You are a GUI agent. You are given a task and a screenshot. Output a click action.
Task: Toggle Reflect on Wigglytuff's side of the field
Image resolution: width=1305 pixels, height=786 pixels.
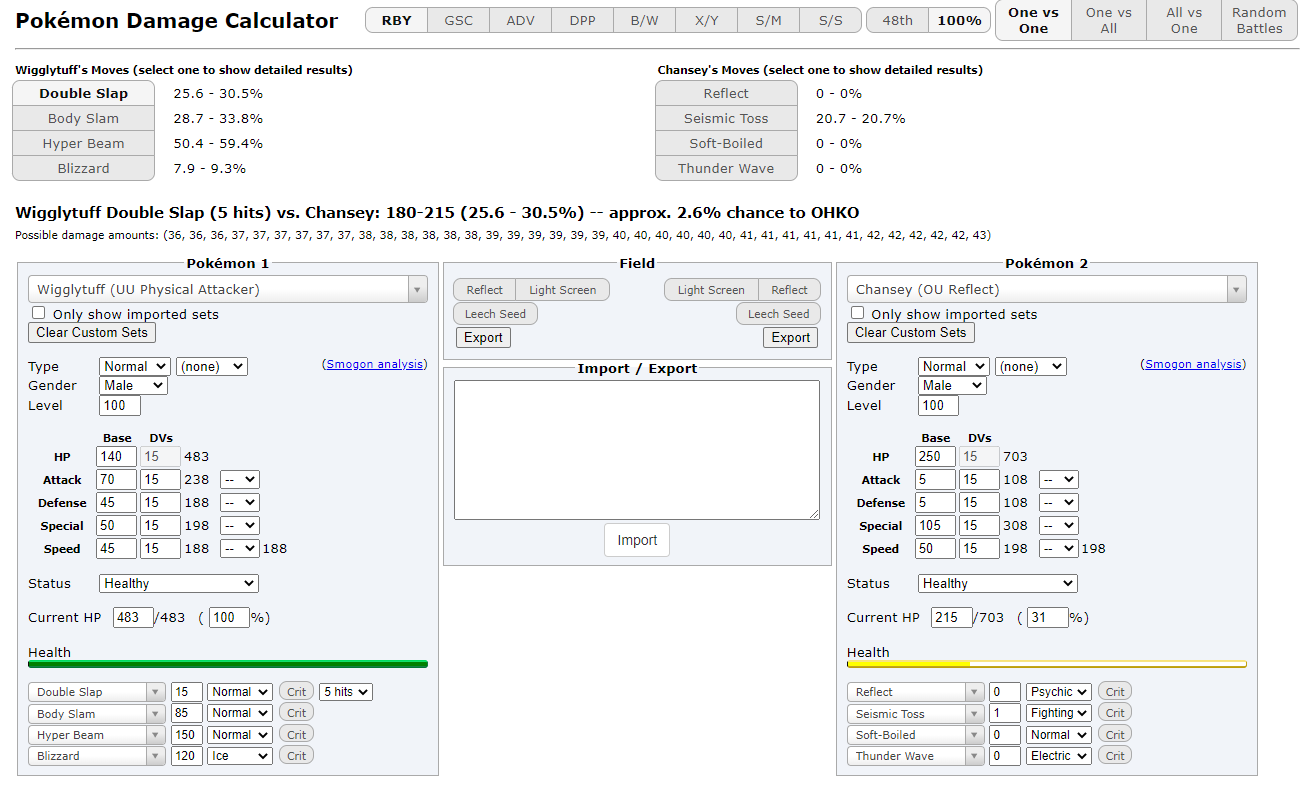485,290
